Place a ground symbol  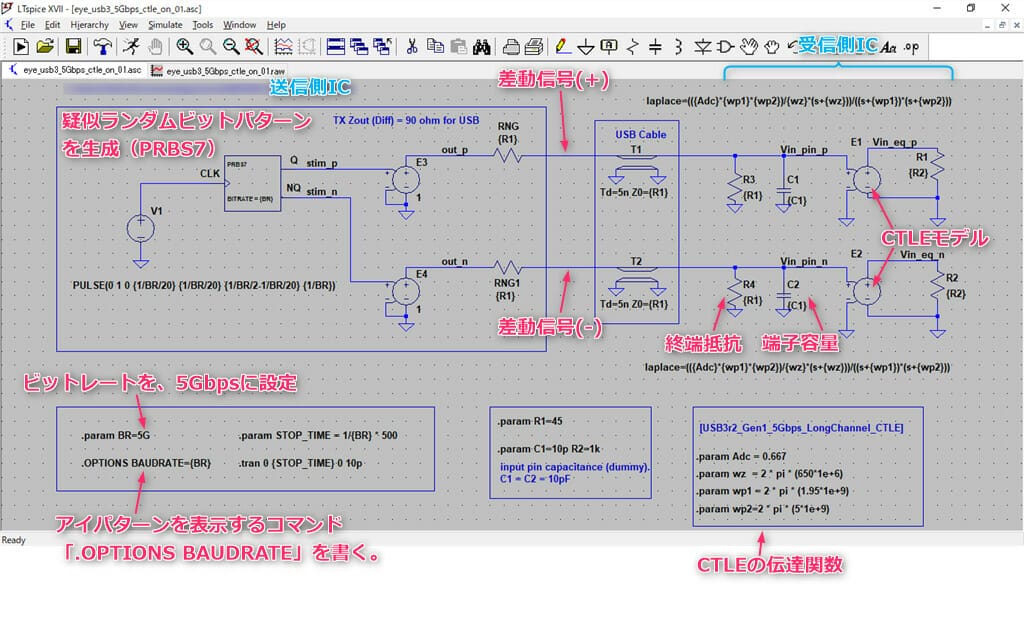585,45
